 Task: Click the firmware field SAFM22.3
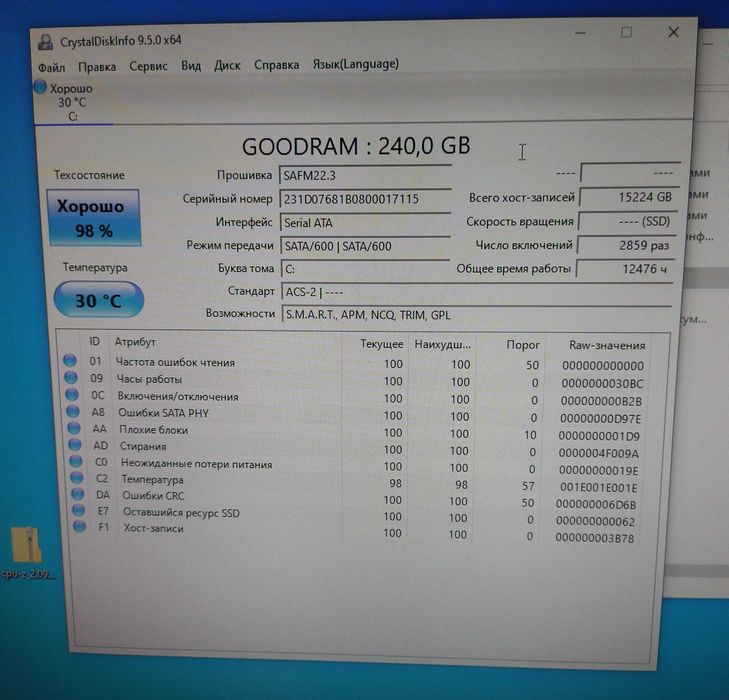tap(365, 175)
